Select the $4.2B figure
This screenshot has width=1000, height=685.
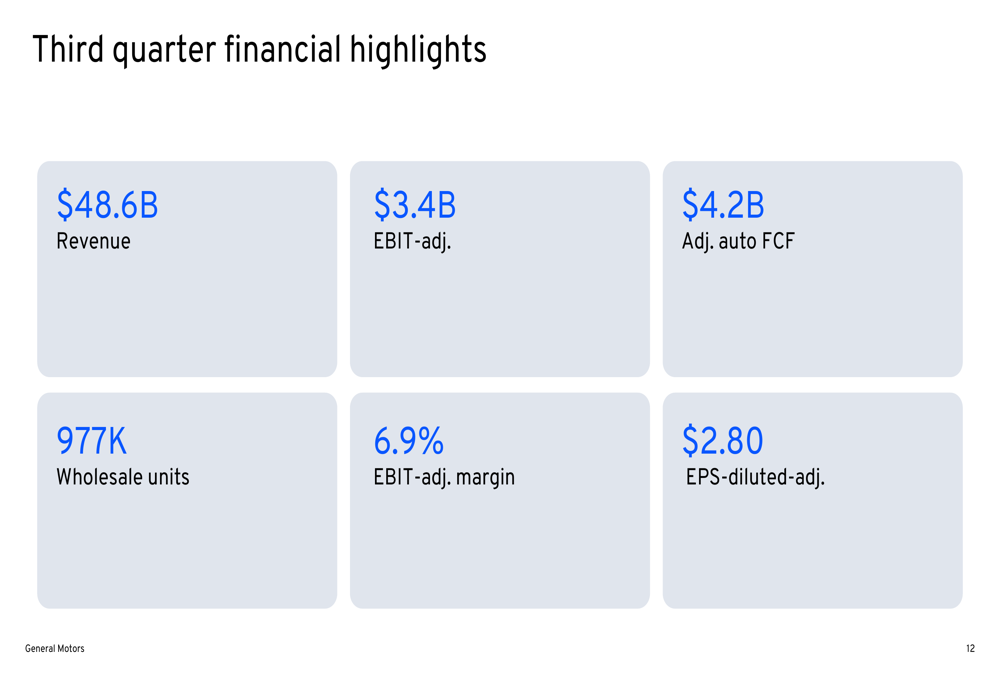click(x=723, y=206)
